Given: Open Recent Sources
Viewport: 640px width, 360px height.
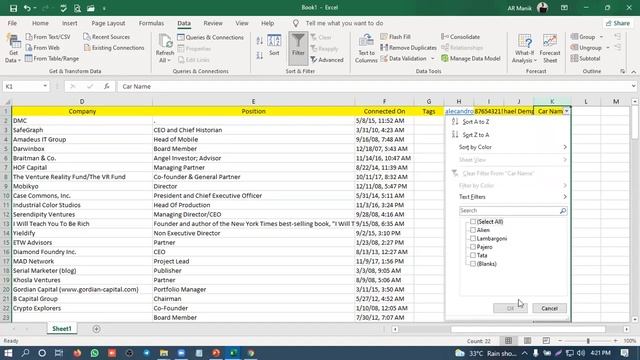Looking at the screenshot, I should pyautogui.click(x=107, y=37).
